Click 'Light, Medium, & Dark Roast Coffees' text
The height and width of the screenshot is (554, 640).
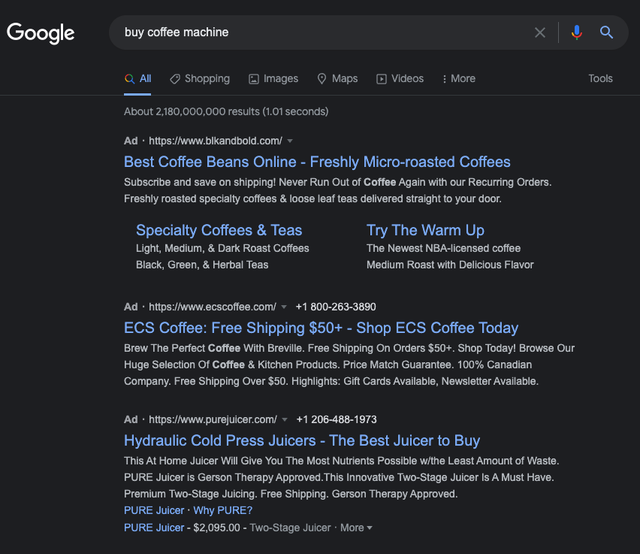(222, 248)
